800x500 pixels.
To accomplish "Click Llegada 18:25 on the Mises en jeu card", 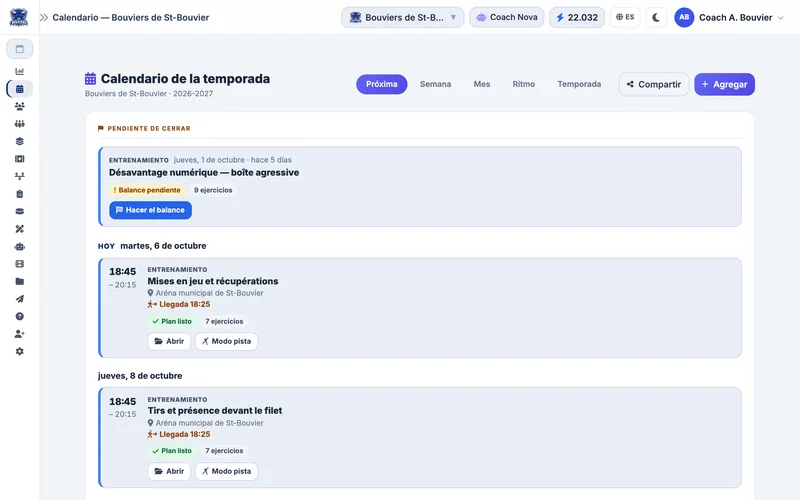I will click(x=179, y=305).
